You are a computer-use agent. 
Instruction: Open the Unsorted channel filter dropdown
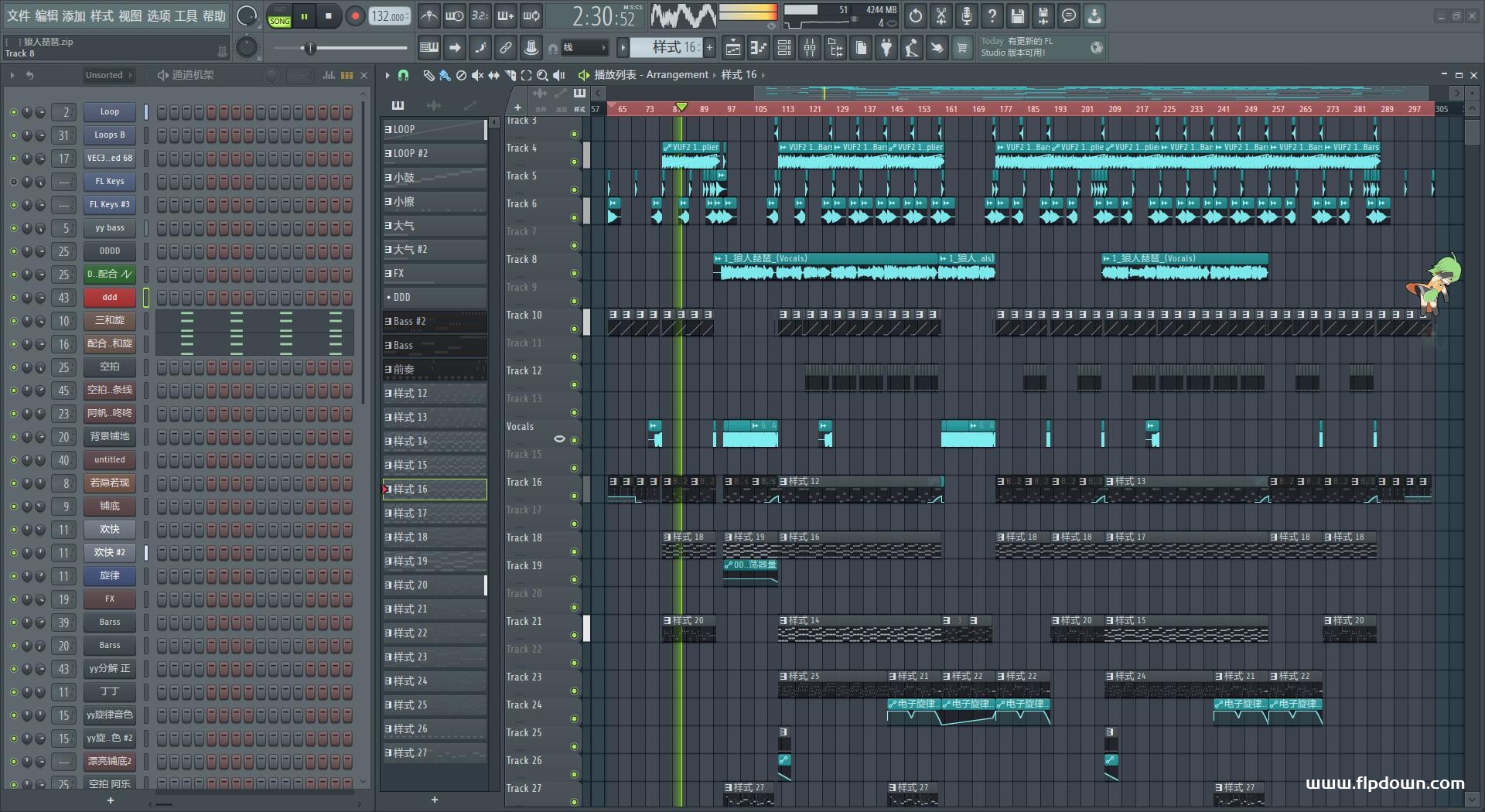pyautogui.click(x=108, y=75)
